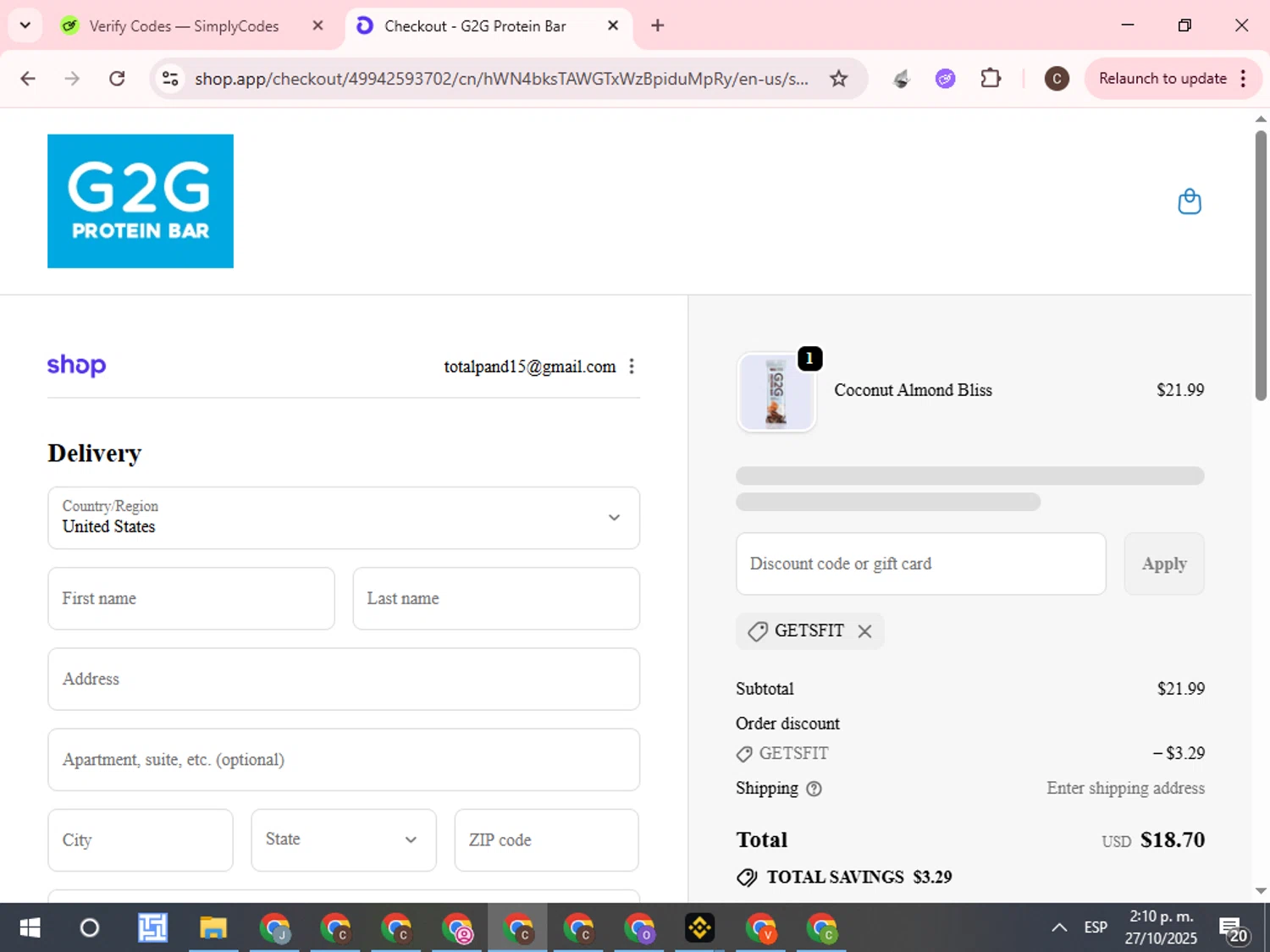Screen dimensions: 1270x952
Task: Open the notification center icon
Action: click(x=1234, y=928)
